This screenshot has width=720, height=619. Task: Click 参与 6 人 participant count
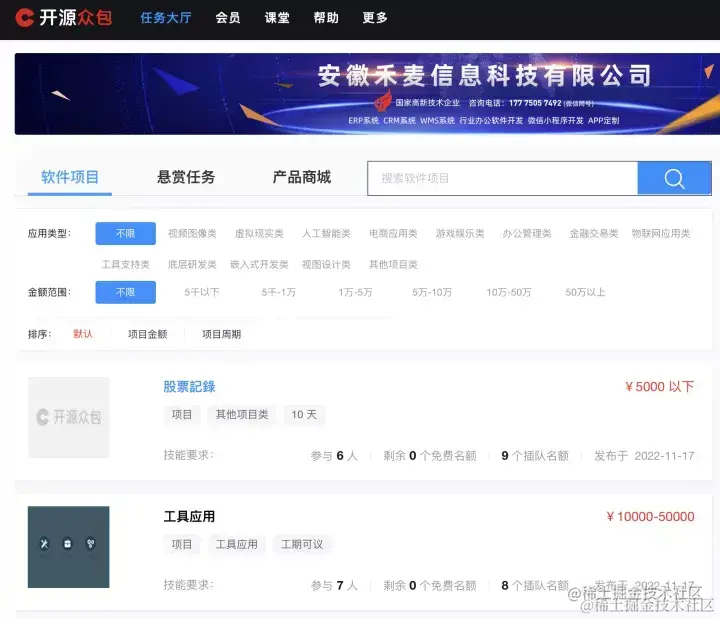pyautogui.click(x=334, y=456)
